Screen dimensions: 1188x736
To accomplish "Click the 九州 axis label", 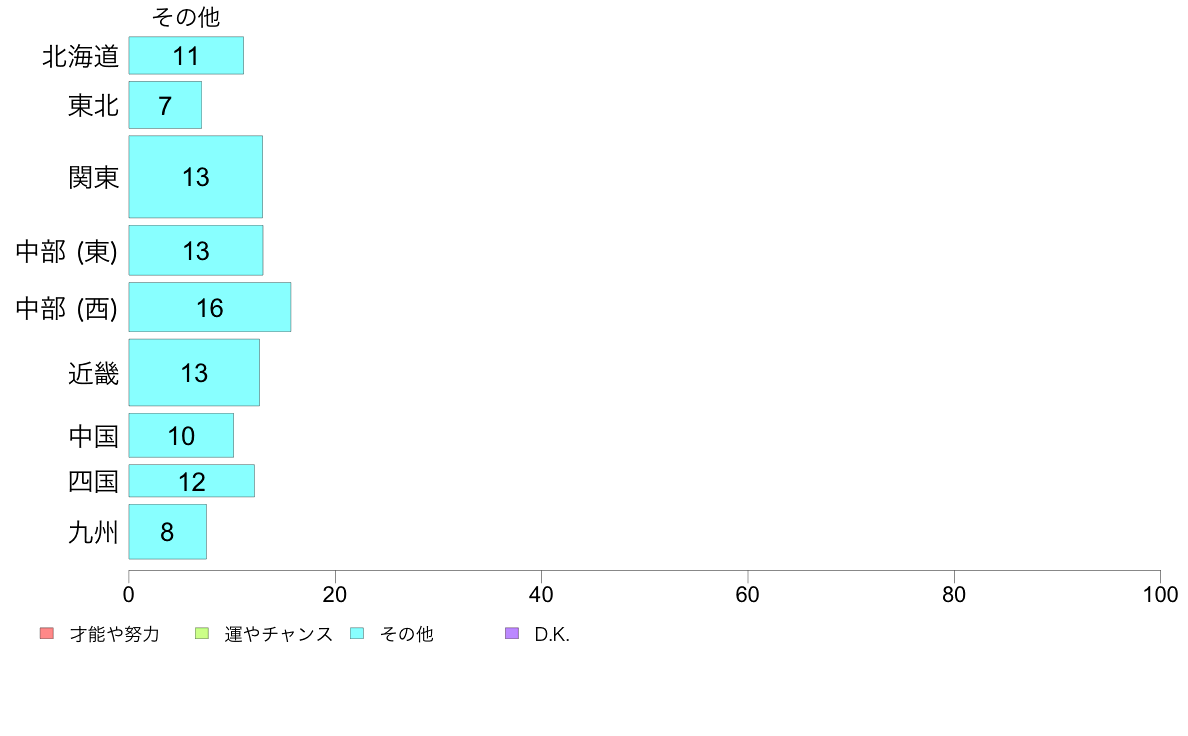I will [93, 532].
